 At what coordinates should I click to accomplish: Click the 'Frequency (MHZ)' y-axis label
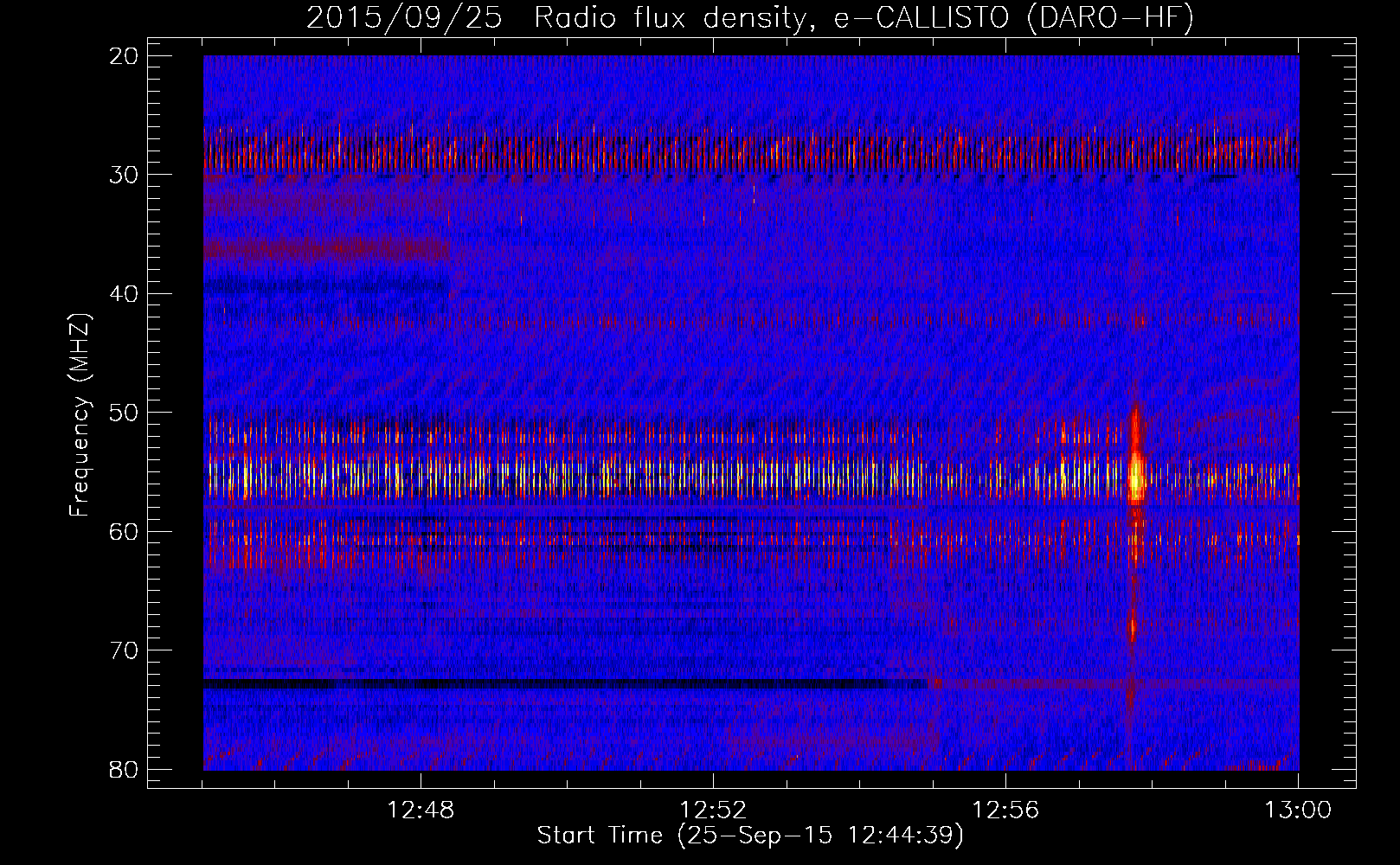tap(80, 415)
